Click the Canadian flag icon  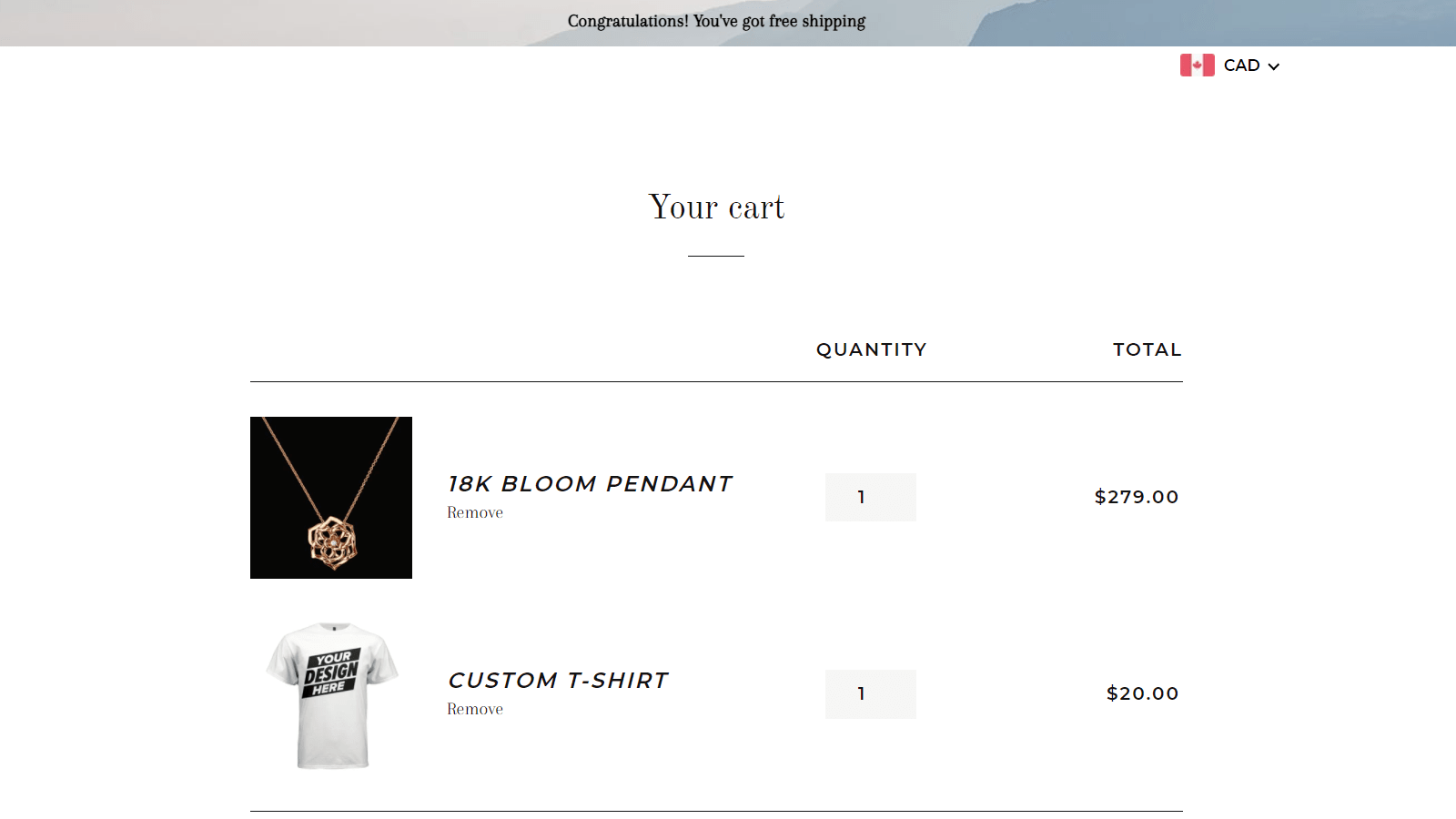click(1197, 65)
